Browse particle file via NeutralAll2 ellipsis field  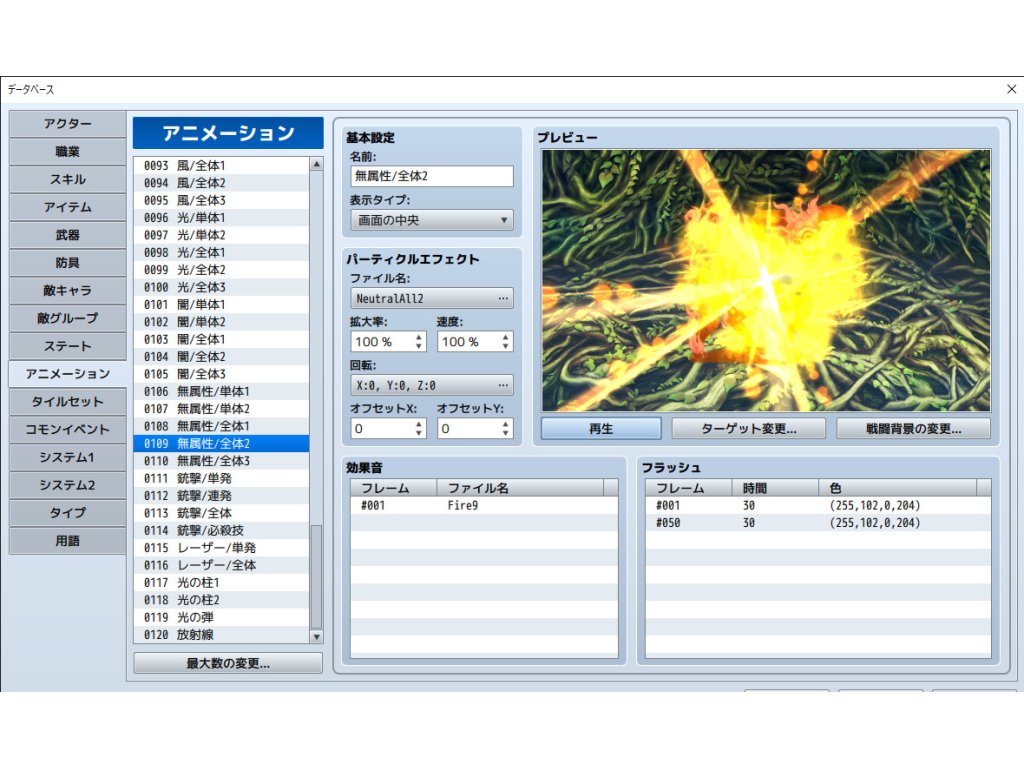pyautogui.click(x=432, y=298)
